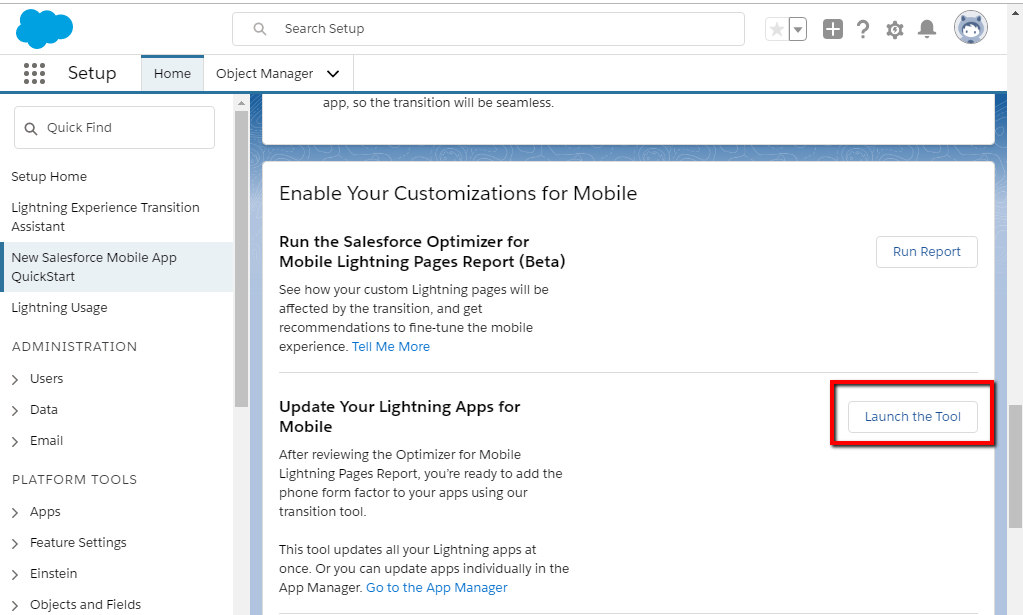Screen dimensions: 1023x615
Task: Switch to the Home tab
Action: click(x=171, y=73)
